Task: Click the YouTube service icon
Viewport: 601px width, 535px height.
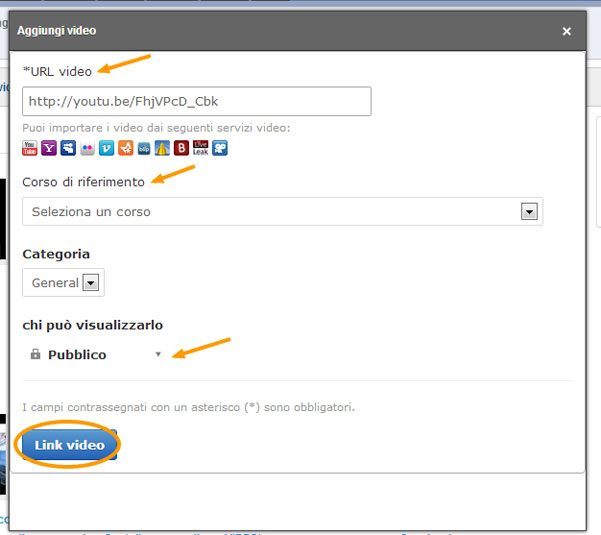Action: [30, 148]
